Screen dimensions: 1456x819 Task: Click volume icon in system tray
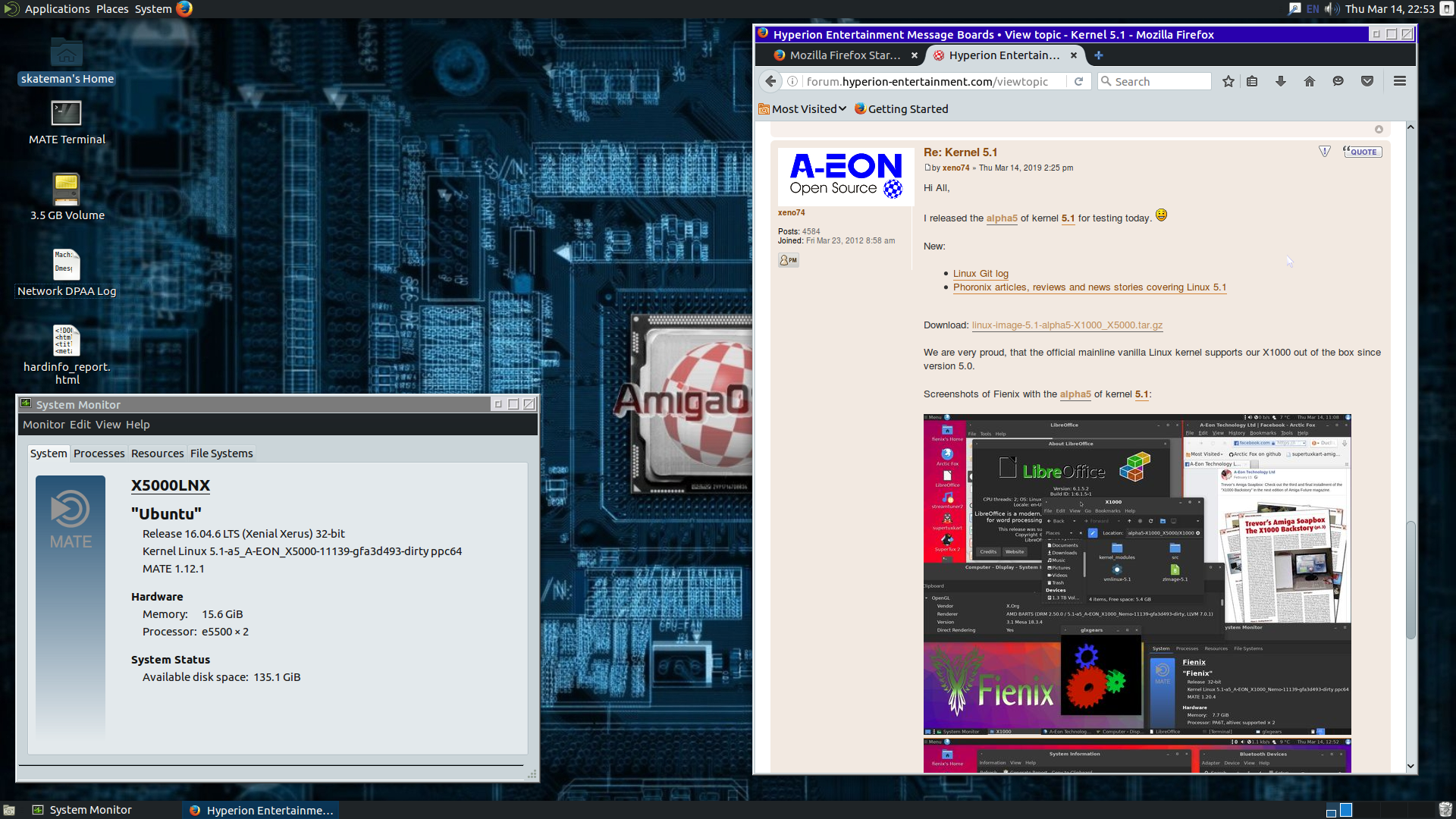pos(1332,9)
